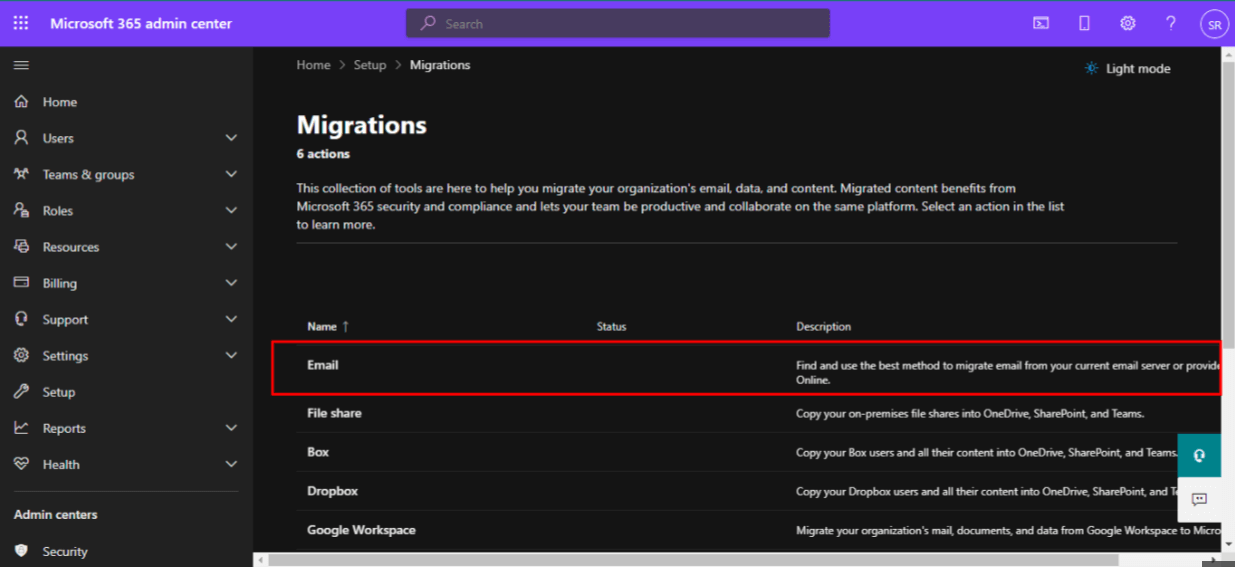
Task: Expand the Reports chevron
Action: point(231,428)
